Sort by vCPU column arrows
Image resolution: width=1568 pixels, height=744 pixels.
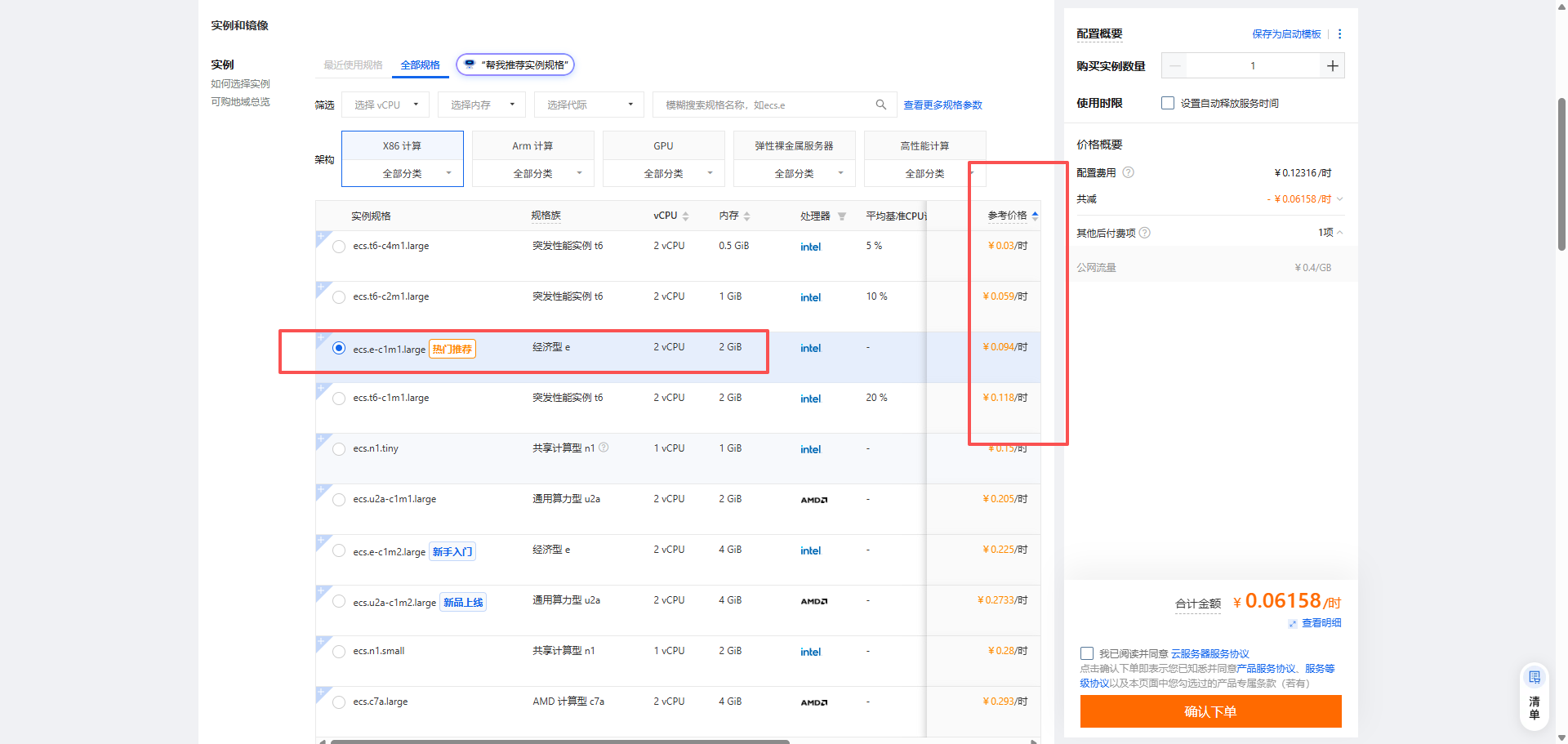coord(685,216)
